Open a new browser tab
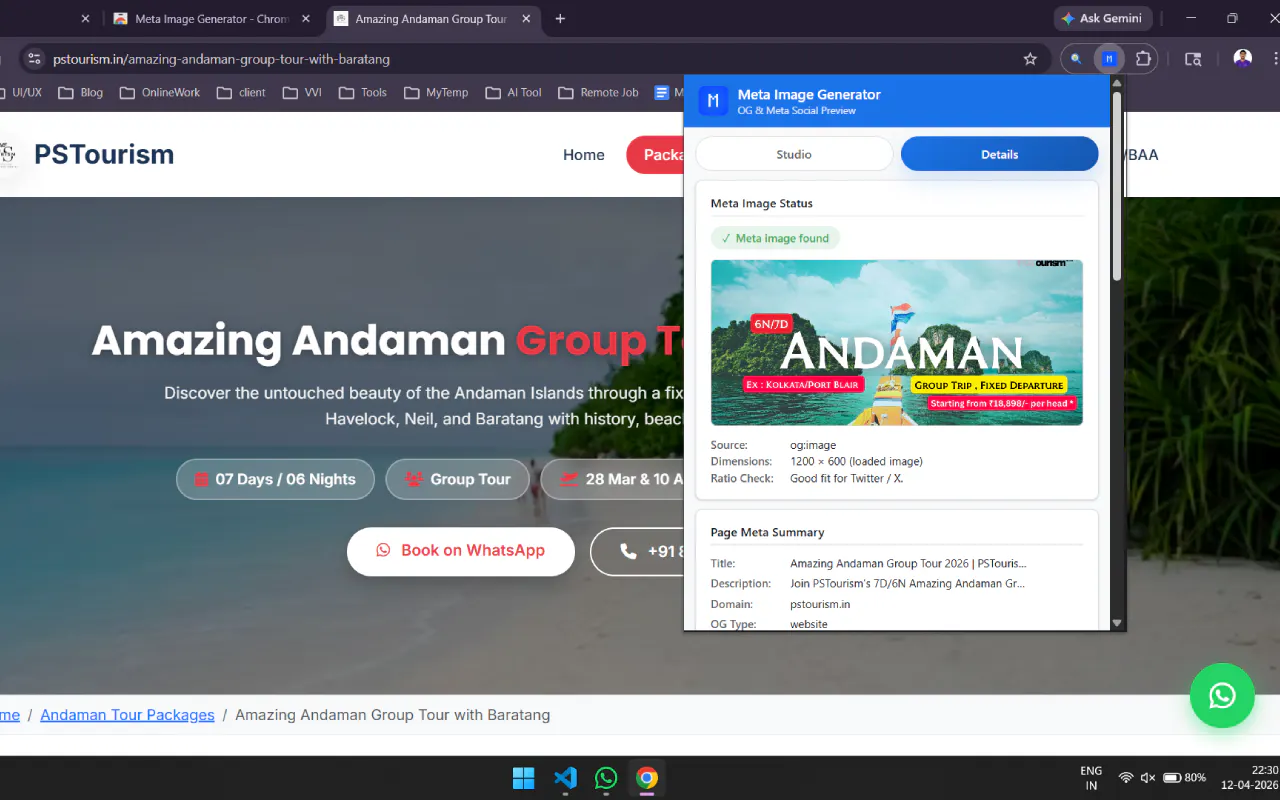Viewport: 1280px width, 800px height. 560,18
